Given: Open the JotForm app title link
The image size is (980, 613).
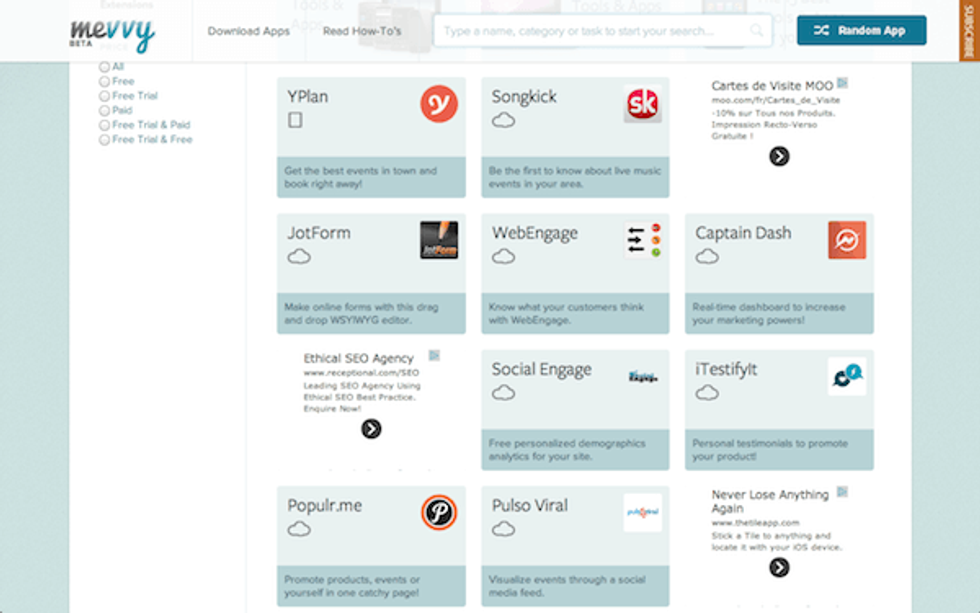Looking at the screenshot, I should click(x=319, y=233).
